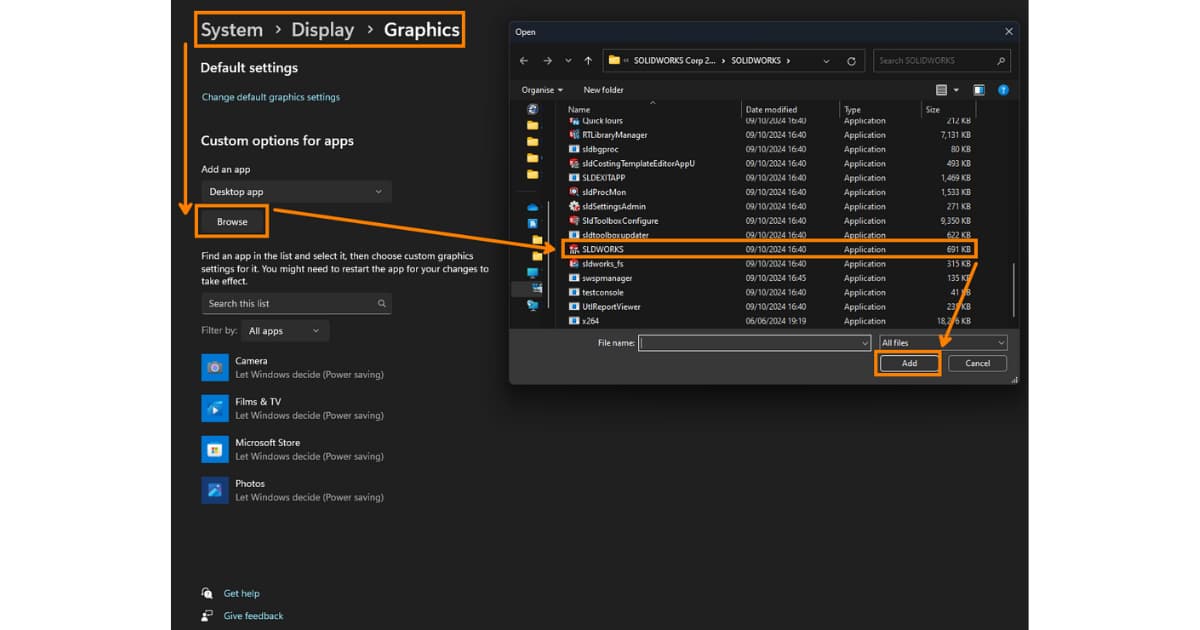Select the Photos app icon

pyautogui.click(x=215, y=490)
